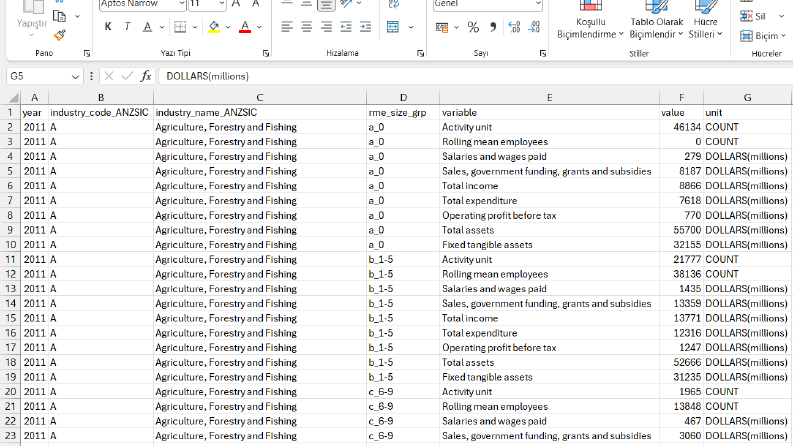Align text left in Hizalama
The image size is (793, 446).
(x=287, y=27)
